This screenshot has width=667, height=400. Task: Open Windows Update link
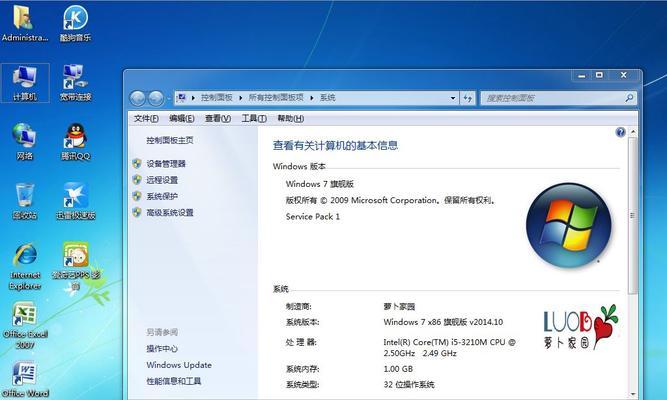(179, 365)
